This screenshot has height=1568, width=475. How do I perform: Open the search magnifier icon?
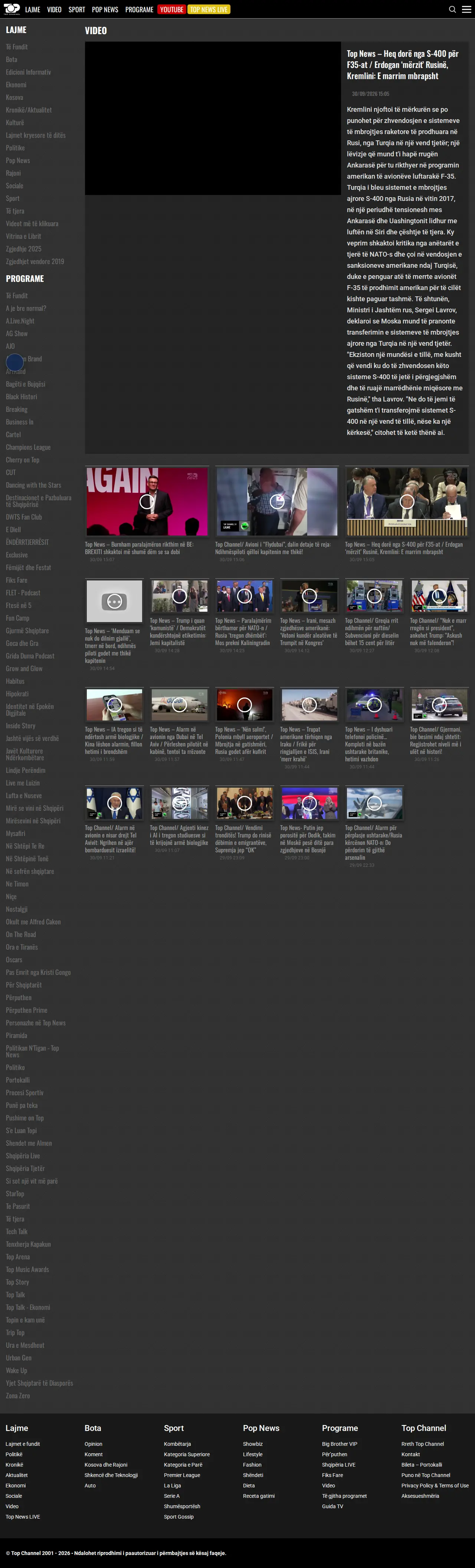[452, 9]
